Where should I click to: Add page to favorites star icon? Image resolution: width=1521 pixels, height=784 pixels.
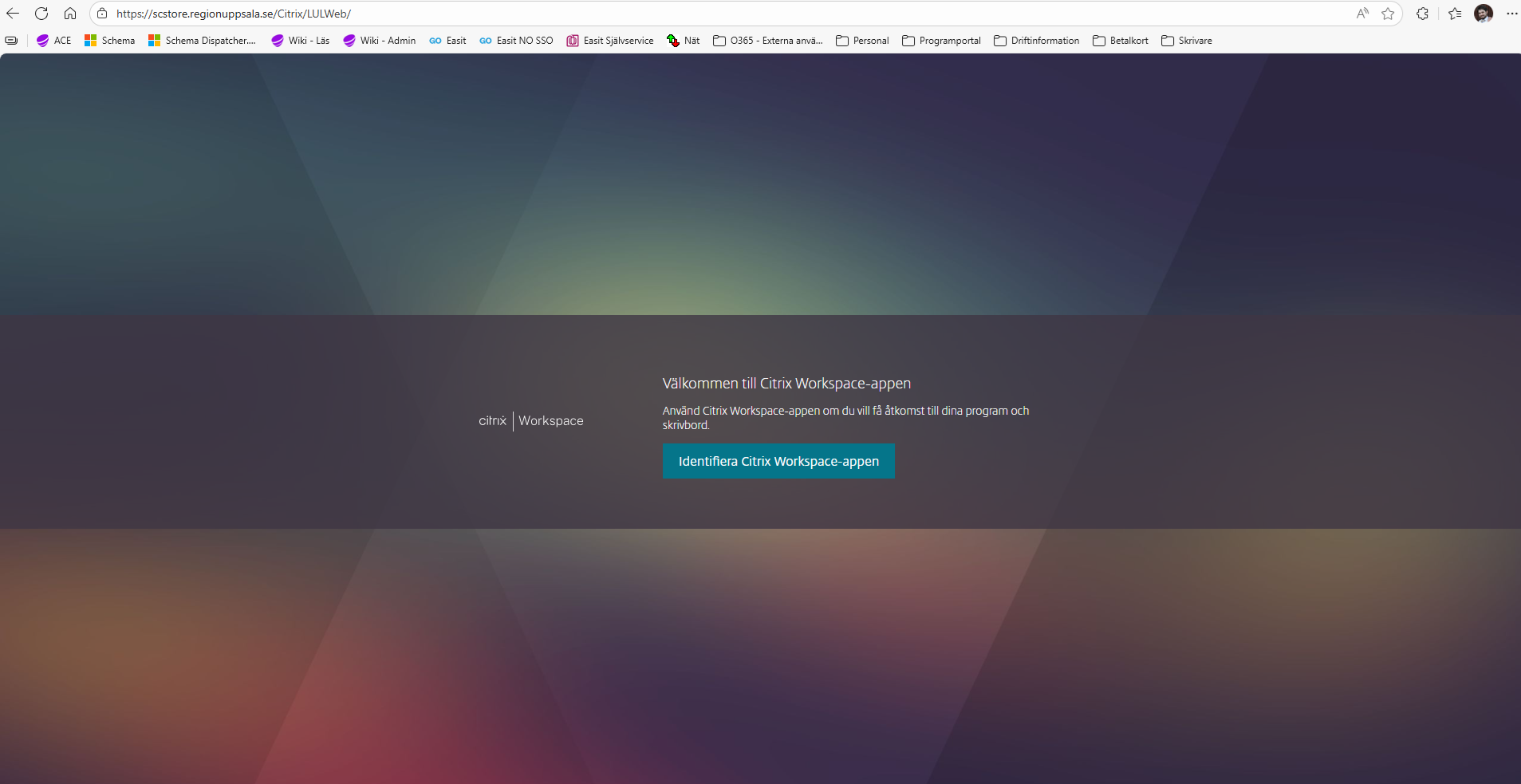click(1388, 14)
